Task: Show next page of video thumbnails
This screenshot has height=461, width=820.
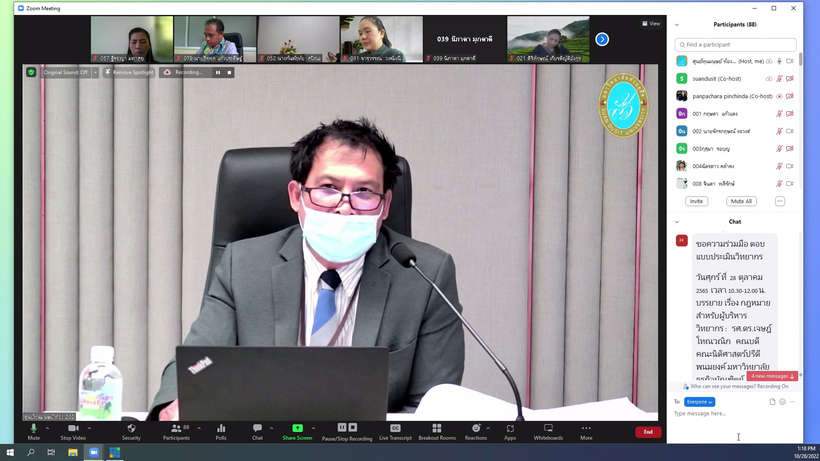Action: coord(602,39)
